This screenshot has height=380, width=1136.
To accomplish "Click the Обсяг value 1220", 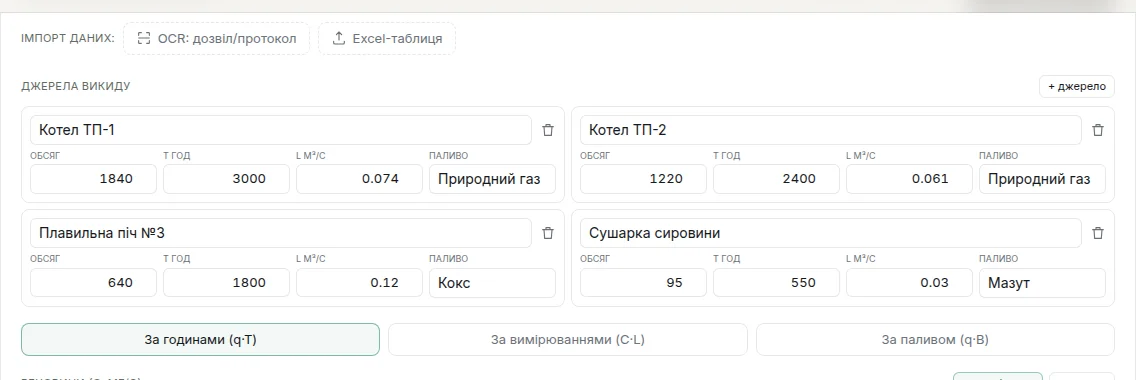I will pyautogui.click(x=643, y=179).
